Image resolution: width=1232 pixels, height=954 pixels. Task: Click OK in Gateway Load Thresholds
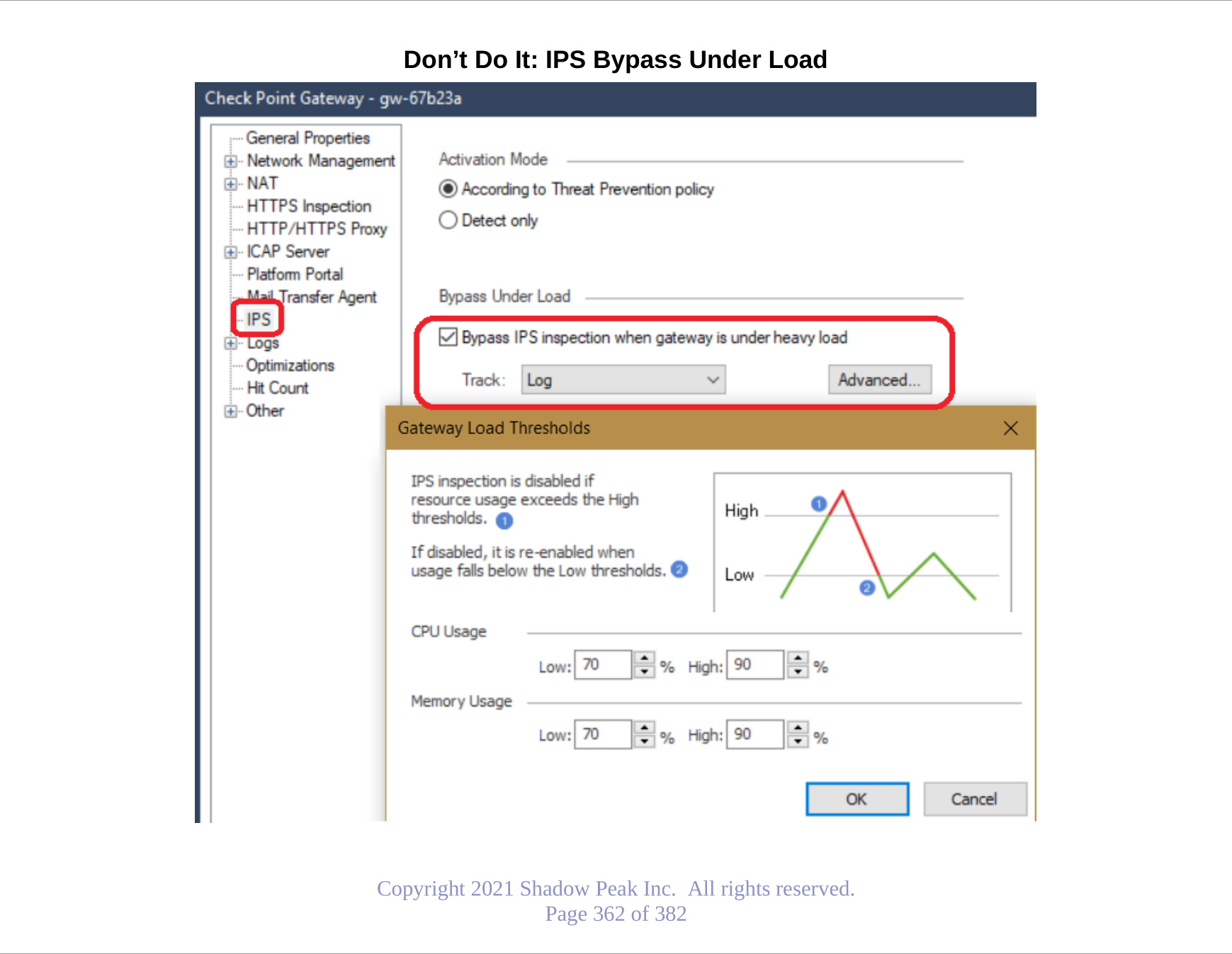[x=857, y=799]
